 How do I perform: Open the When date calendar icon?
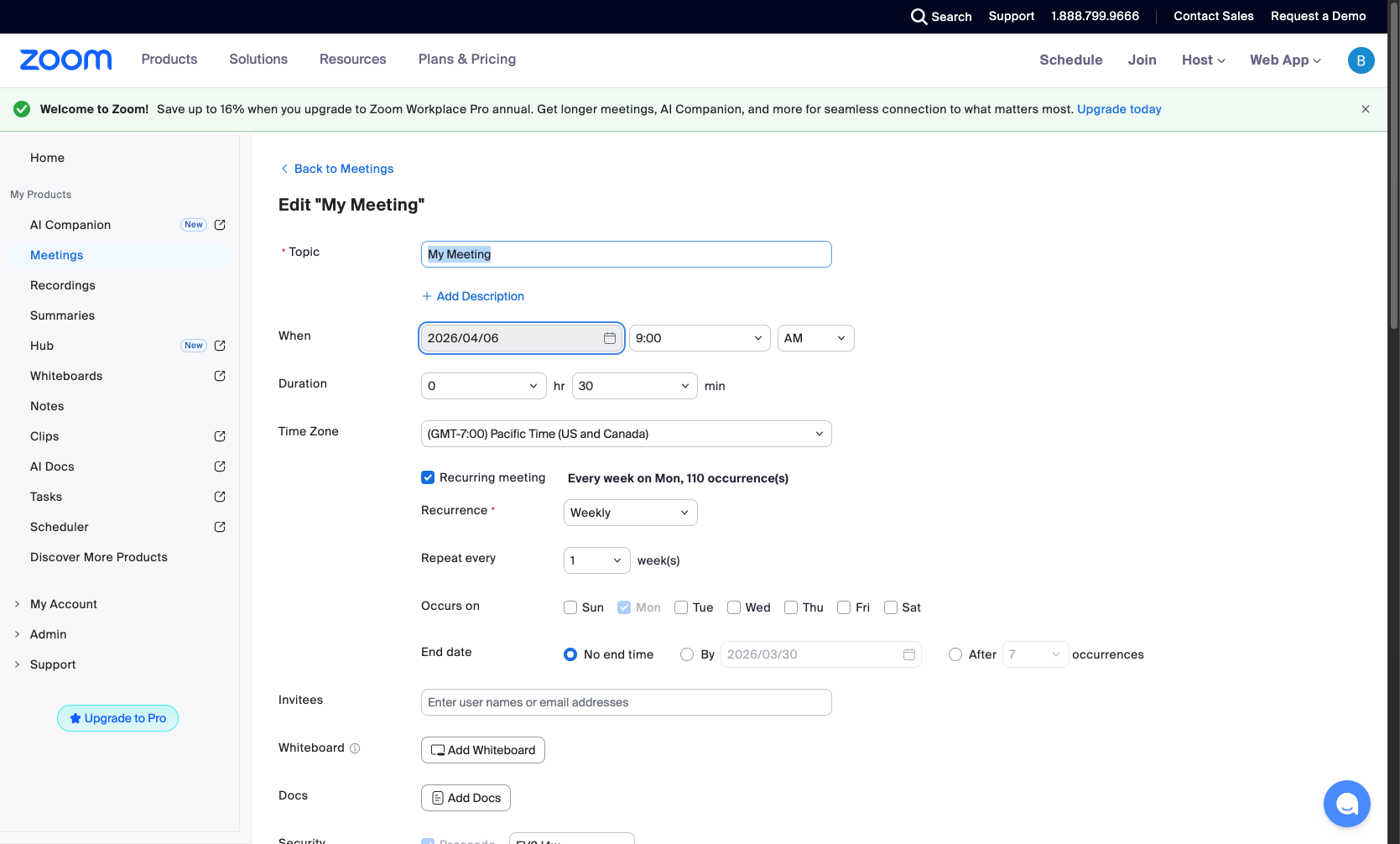point(610,338)
